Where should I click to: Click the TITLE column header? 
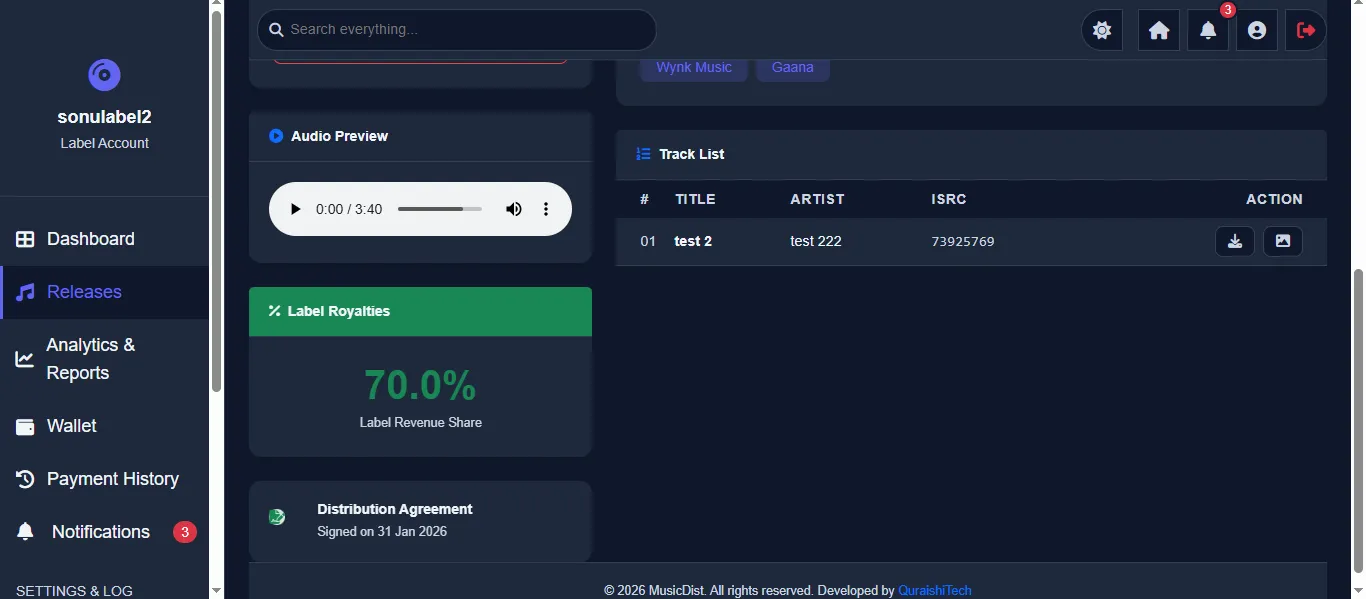[695, 199]
